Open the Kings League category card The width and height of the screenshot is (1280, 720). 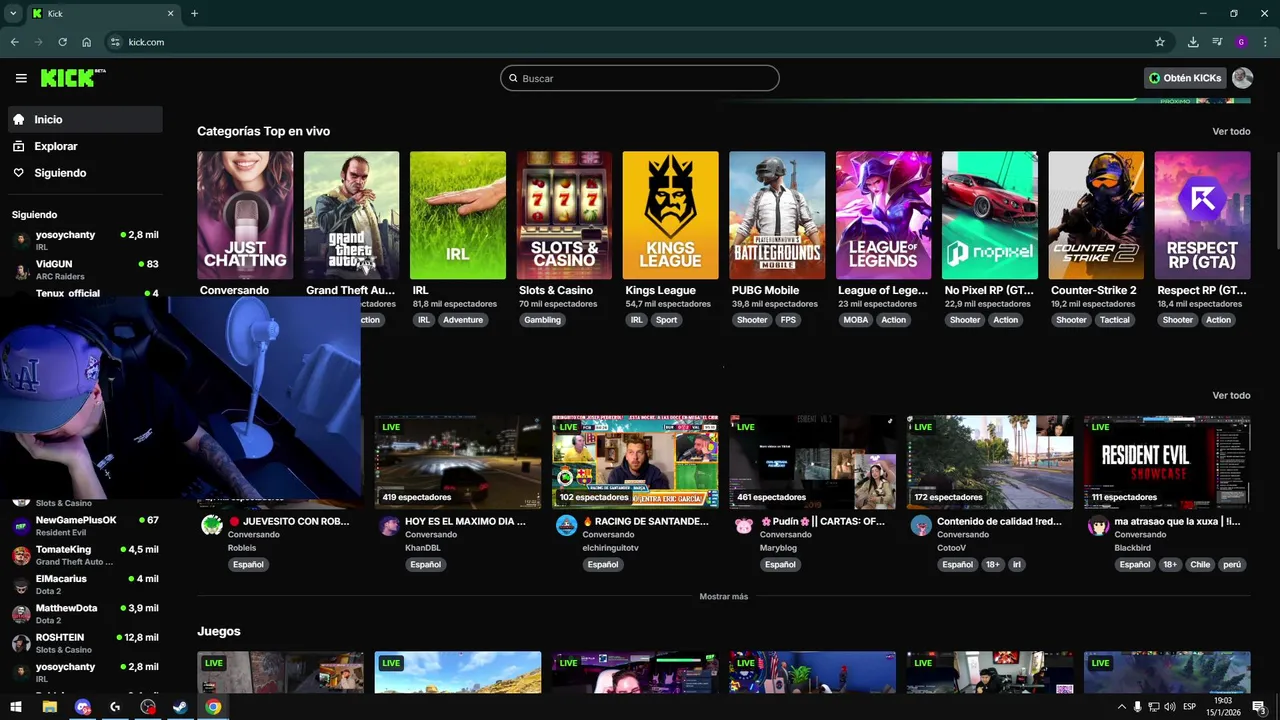pos(670,215)
